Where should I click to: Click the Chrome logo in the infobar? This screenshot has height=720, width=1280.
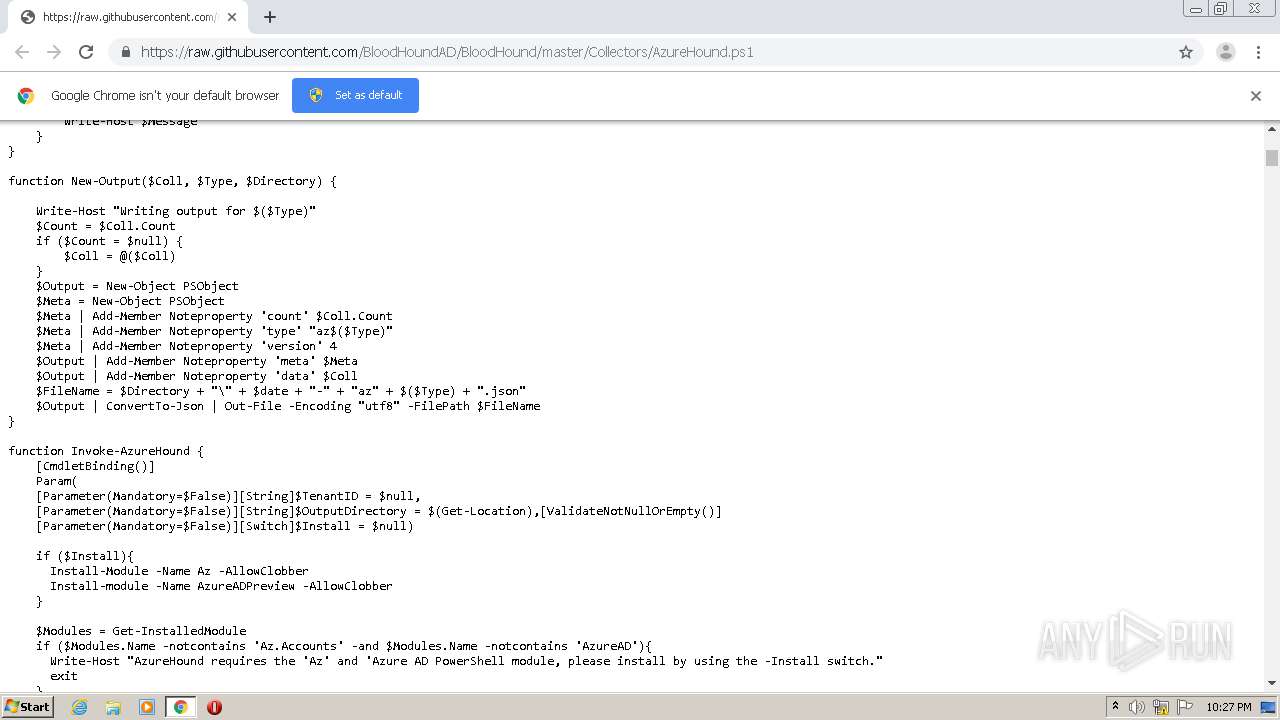click(x=26, y=96)
